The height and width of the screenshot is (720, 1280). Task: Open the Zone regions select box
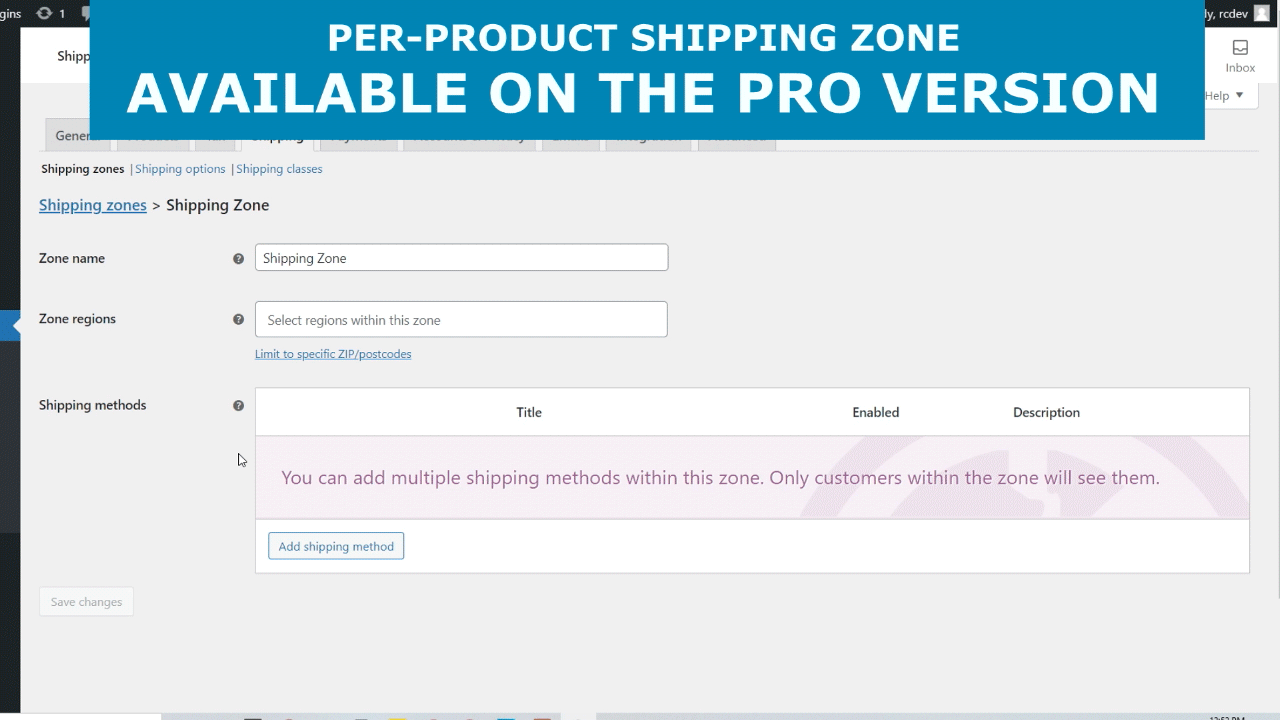click(x=461, y=320)
